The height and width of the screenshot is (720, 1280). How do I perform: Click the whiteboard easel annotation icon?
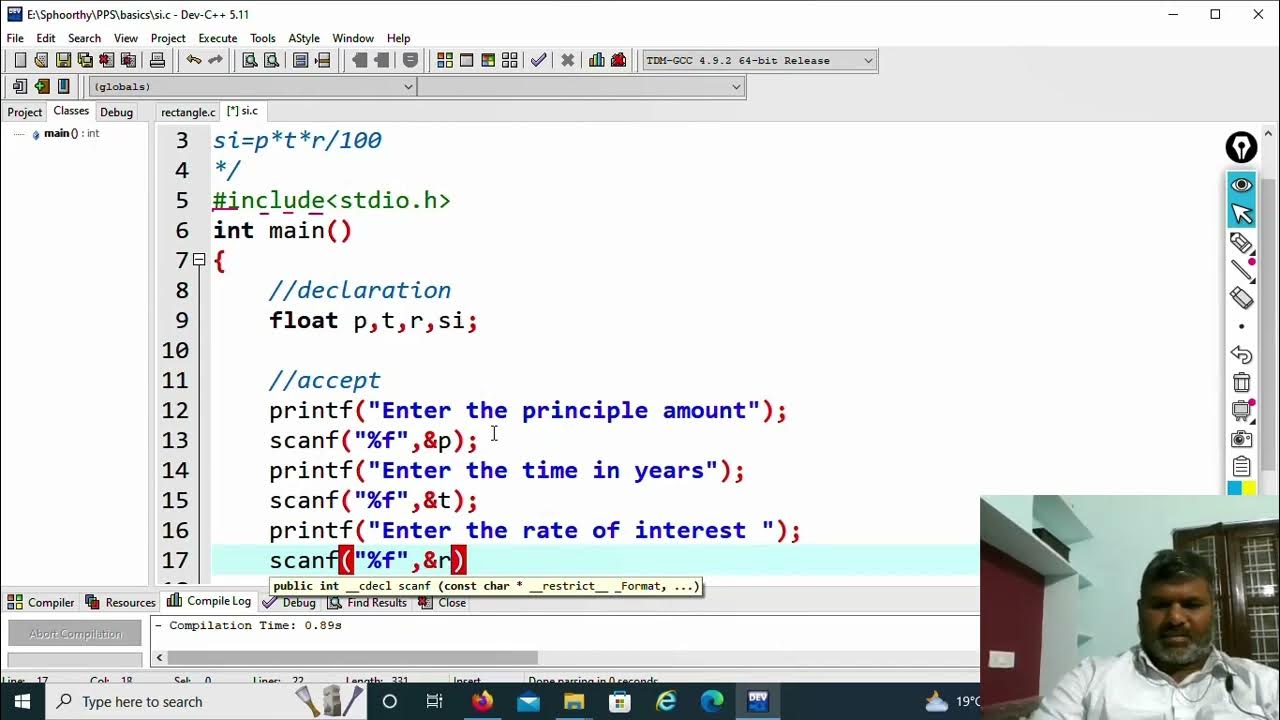(x=1241, y=411)
